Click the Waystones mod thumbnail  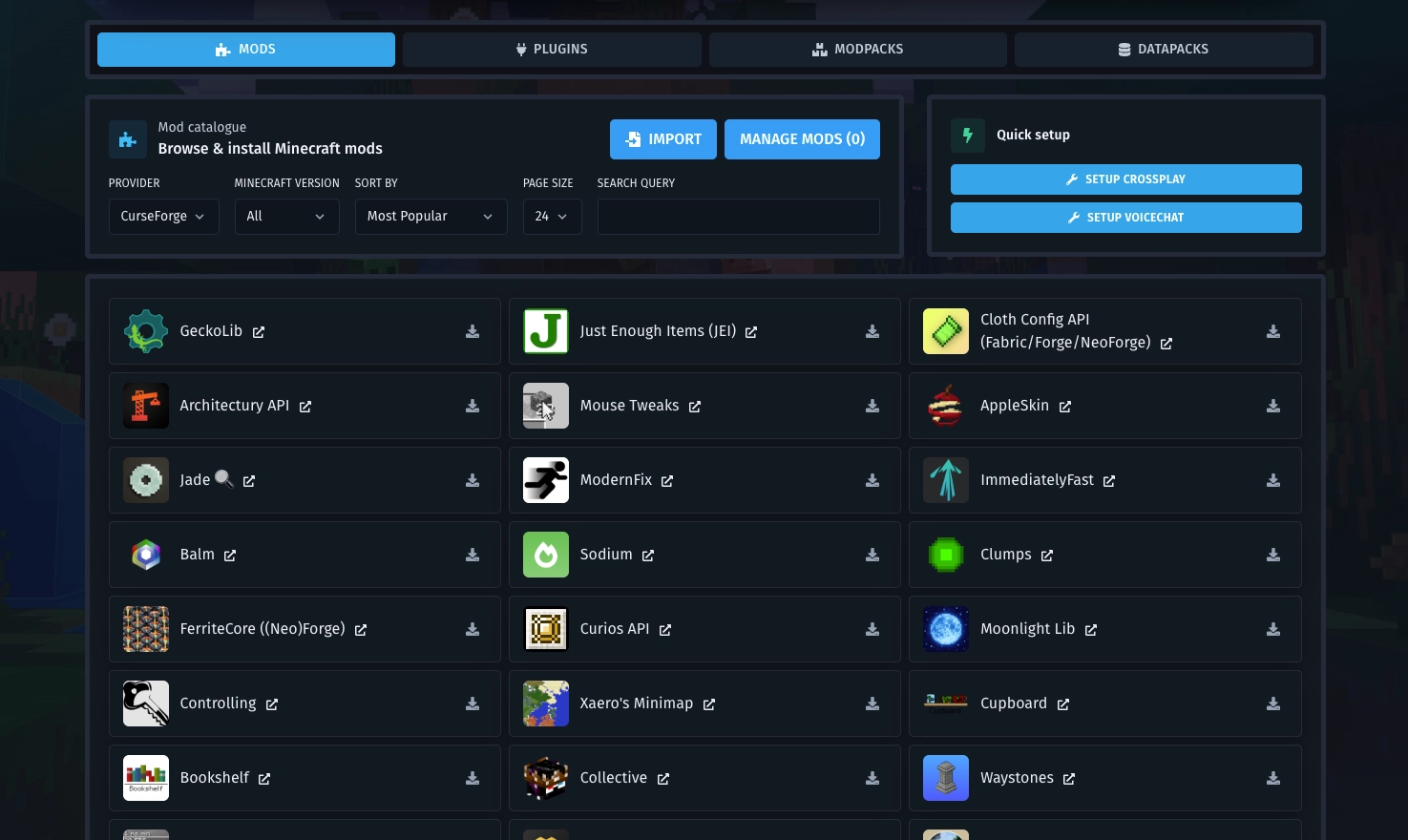(946, 778)
